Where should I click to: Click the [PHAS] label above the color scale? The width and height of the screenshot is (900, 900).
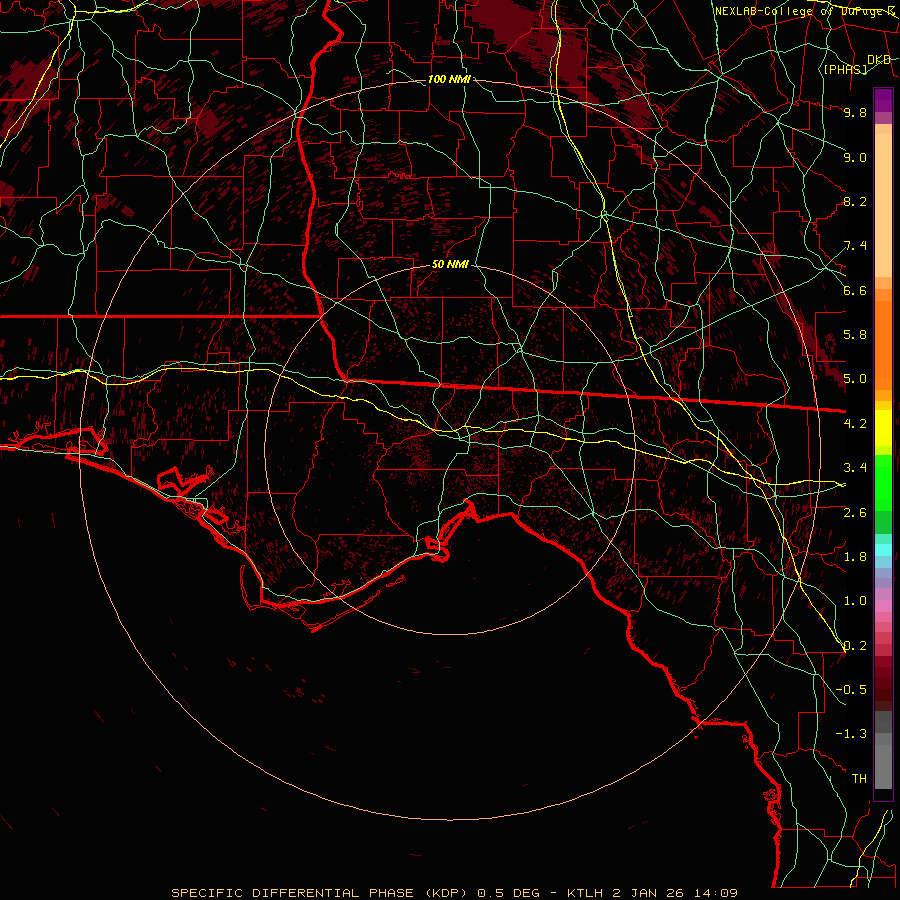tap(845, 69)
